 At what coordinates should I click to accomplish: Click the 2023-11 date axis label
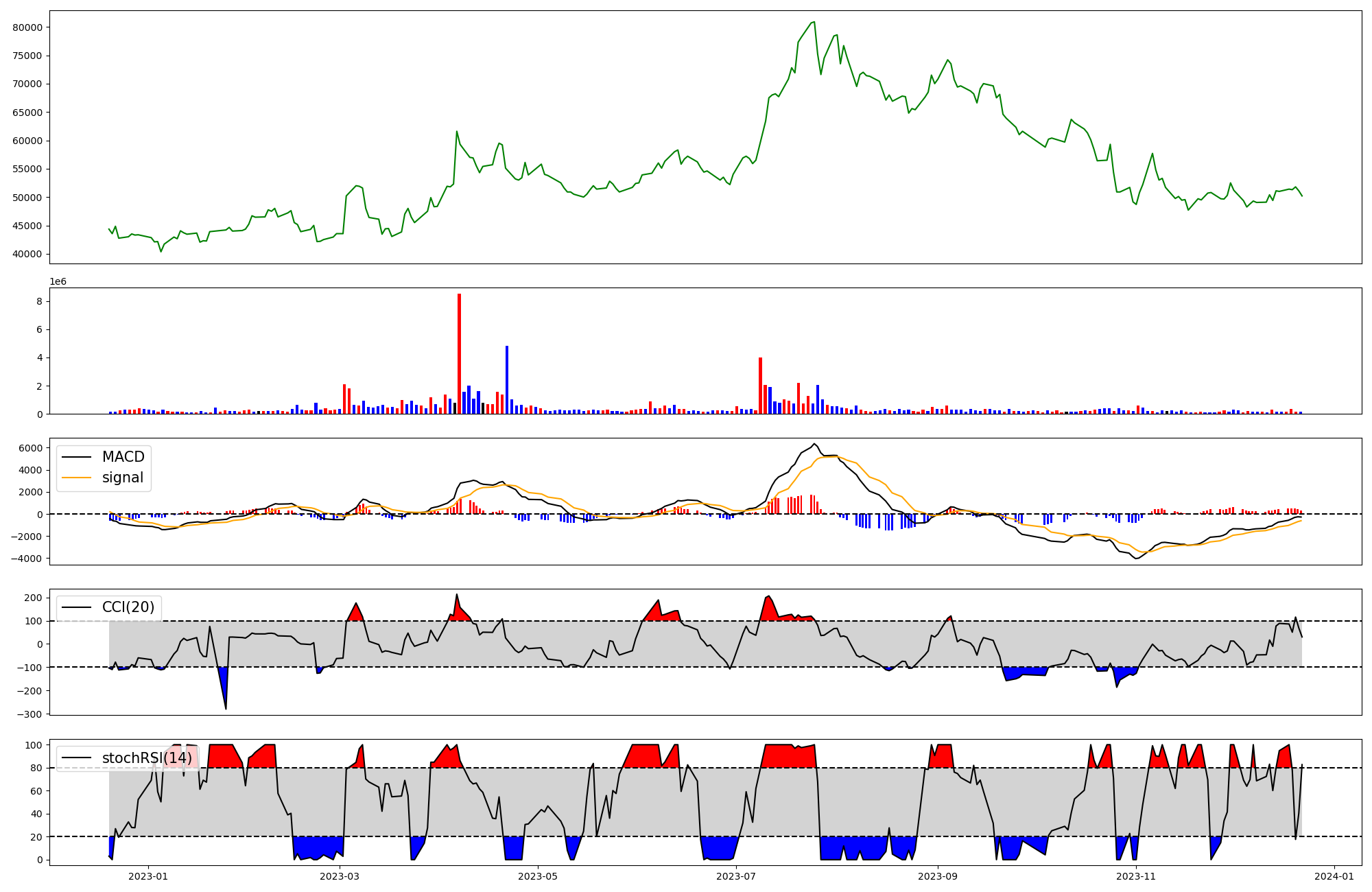pyautogui.click(x=1136, y=876)
